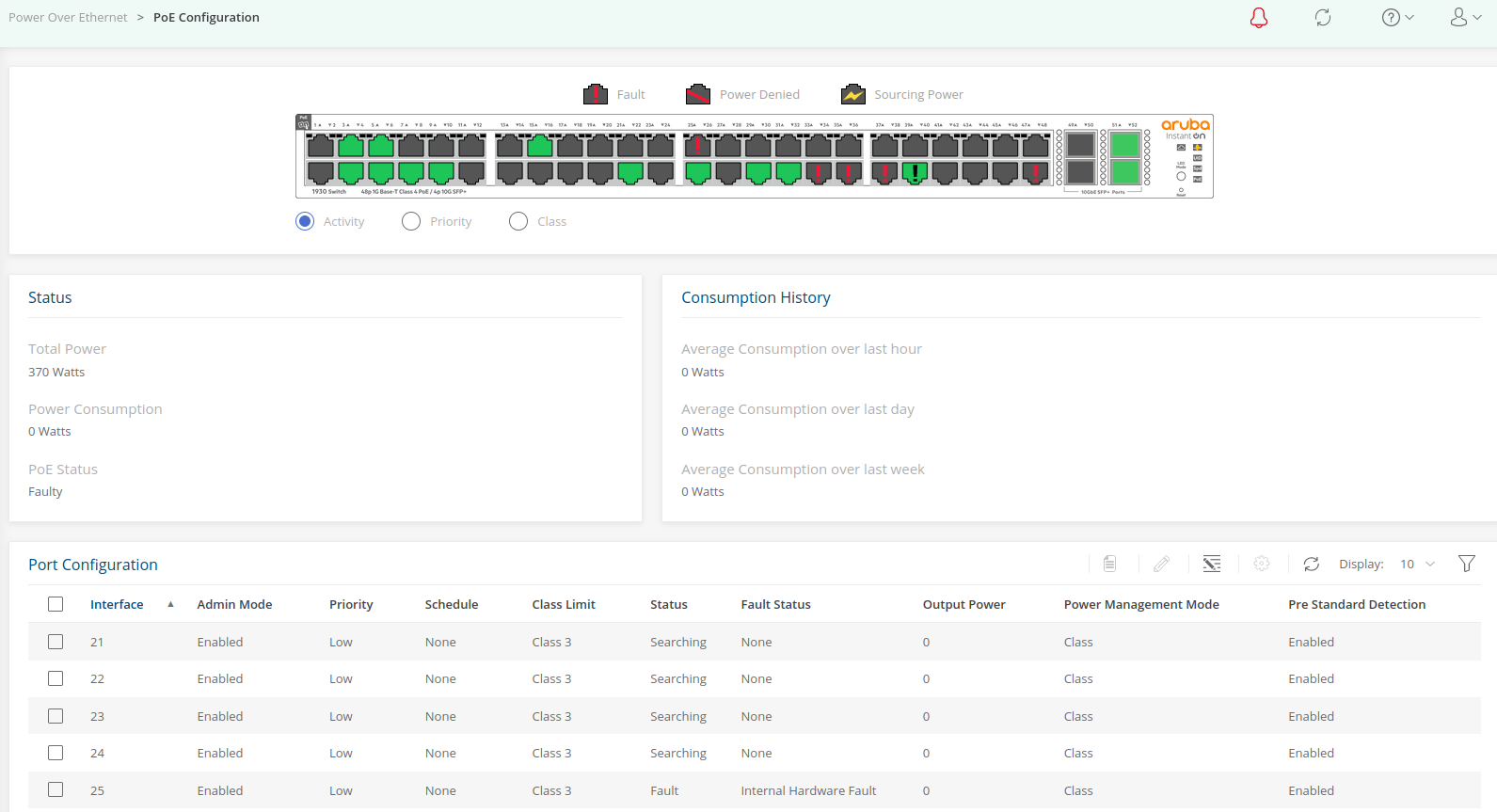Click the document details icon in table toolbar
Screen dimensions: 1497x812
click(x=1110, y=564)
